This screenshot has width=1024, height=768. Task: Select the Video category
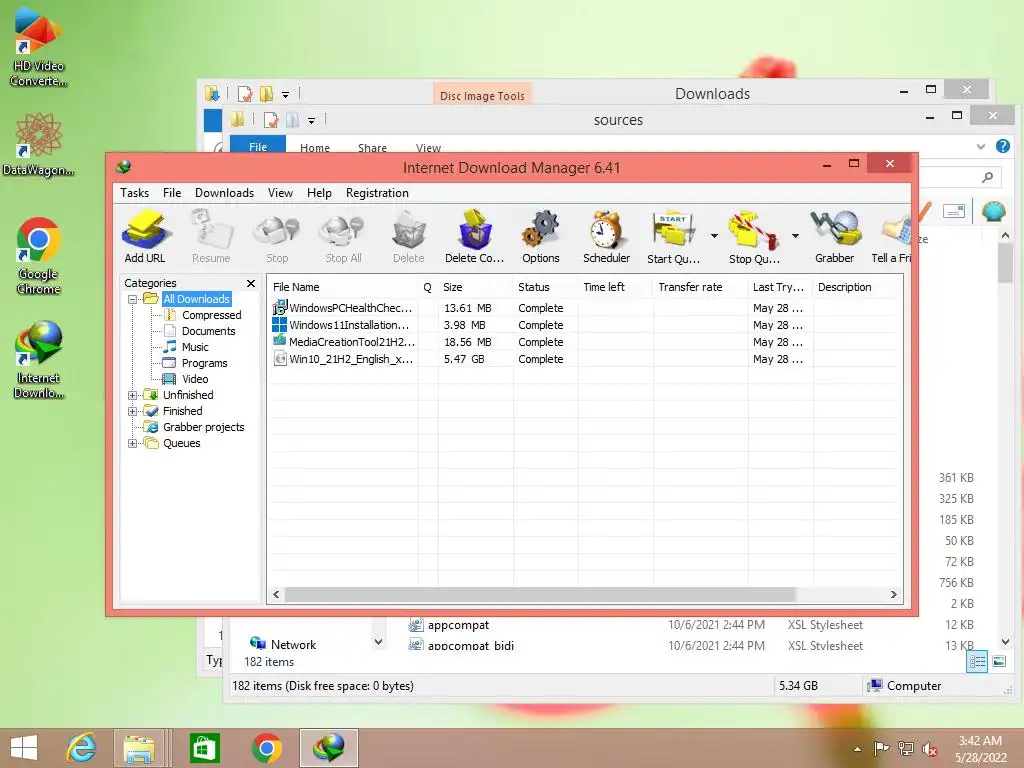pos(195,379)
